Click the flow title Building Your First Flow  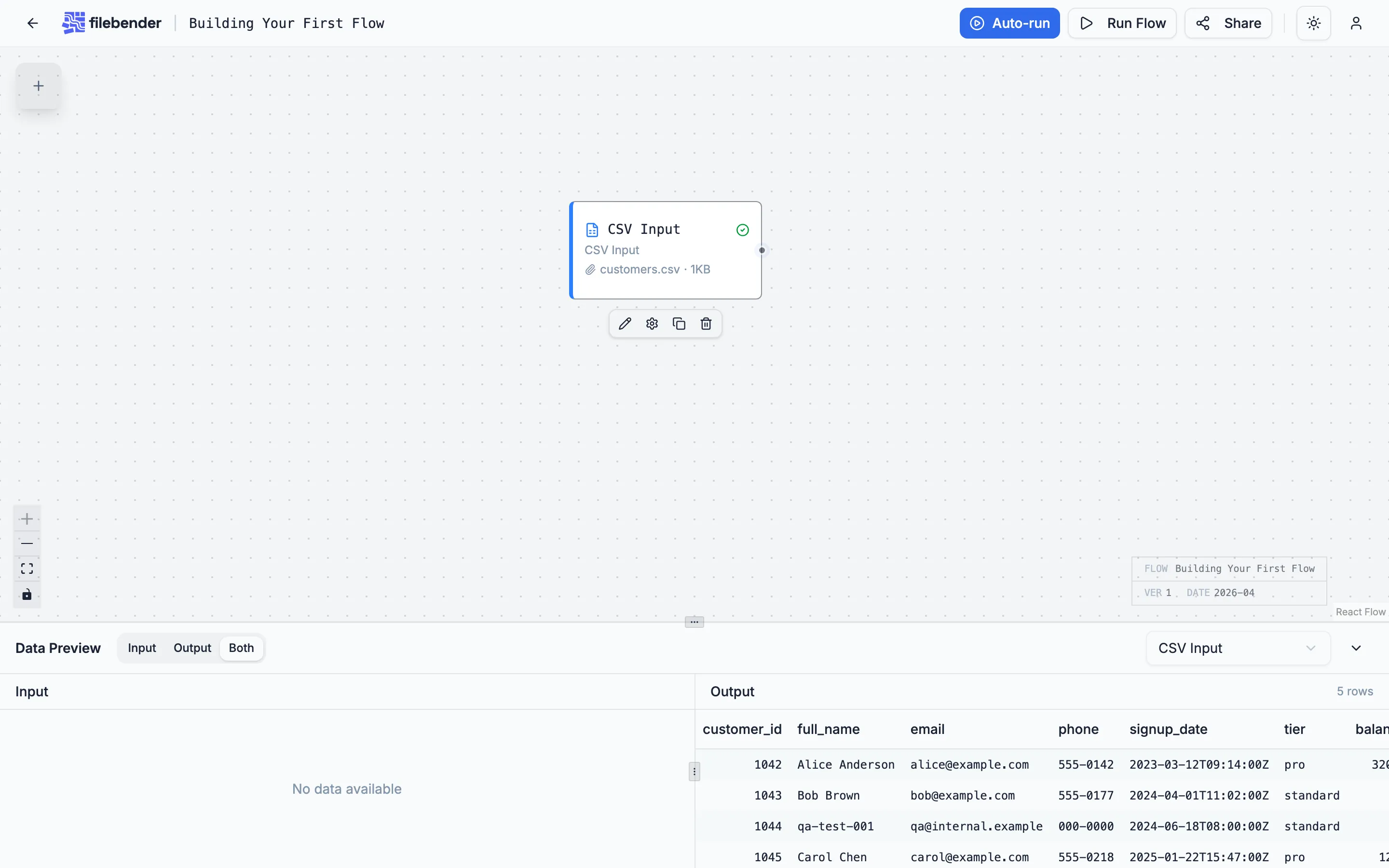tap(286, 23)
